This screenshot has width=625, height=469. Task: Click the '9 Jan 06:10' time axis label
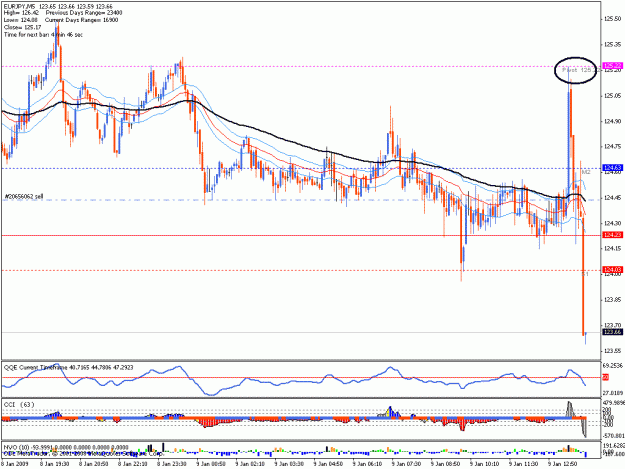367,464
